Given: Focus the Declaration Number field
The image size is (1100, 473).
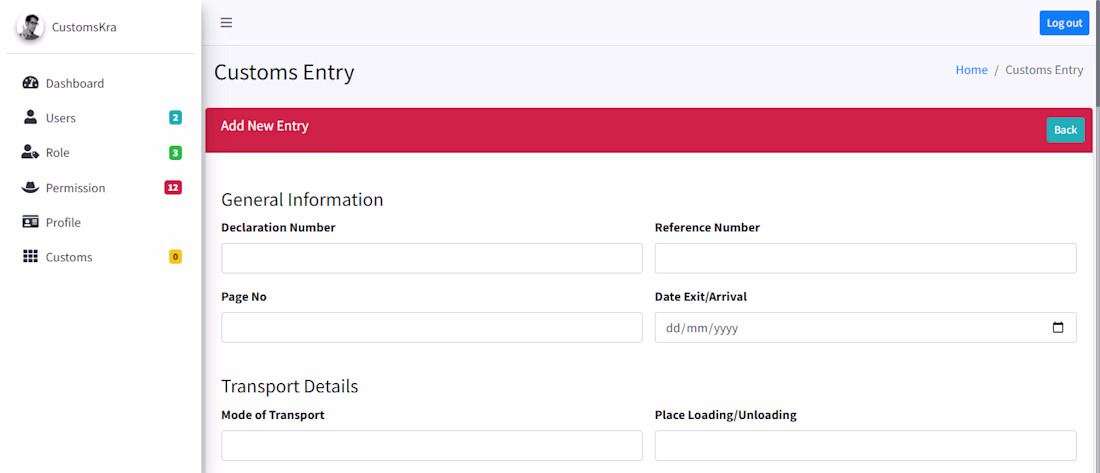Looking at the screenshot, I should coord(431,258).
